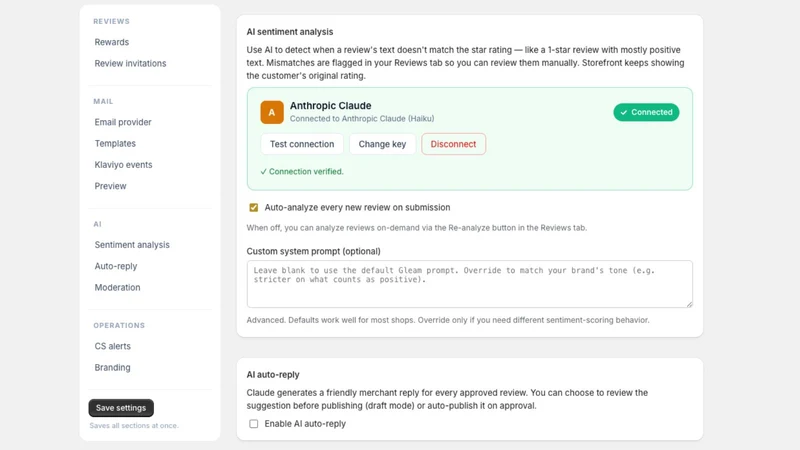Click the 'AI sentiment analysis' heading
Screen dimensions: 800x450
point(290,32)
